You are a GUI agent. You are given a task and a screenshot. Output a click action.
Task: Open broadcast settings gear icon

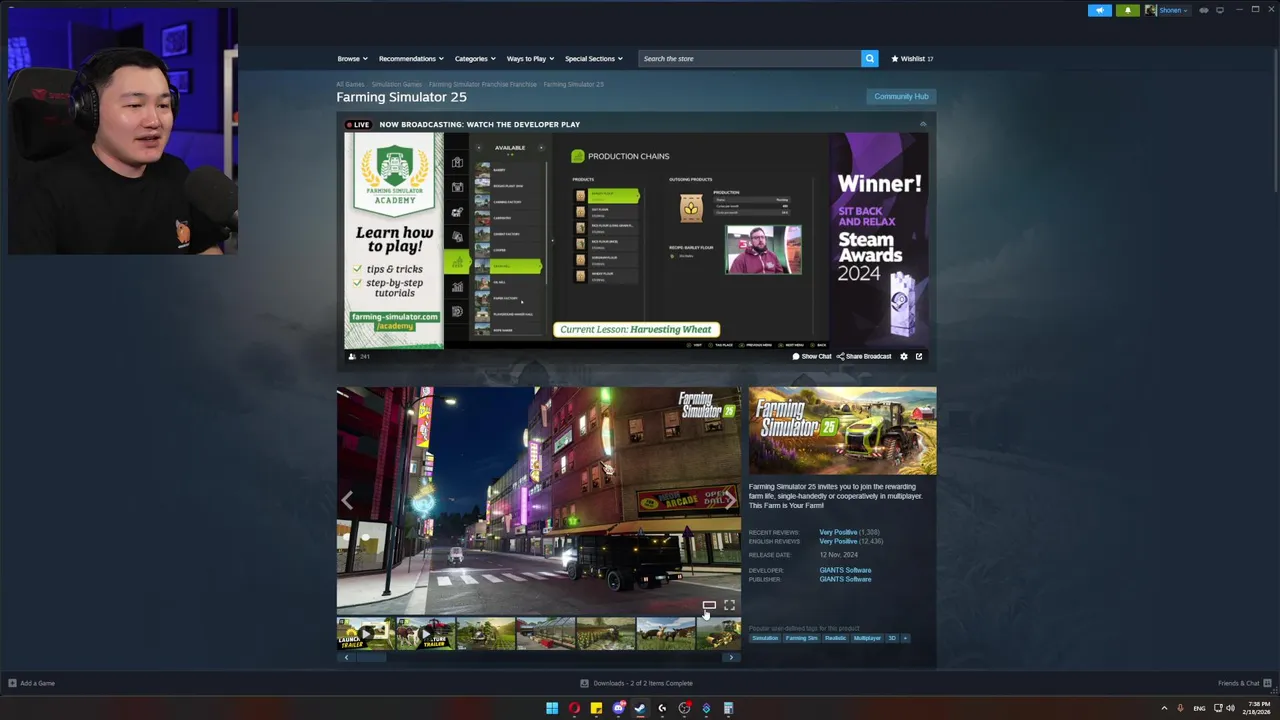pos(904,356)
